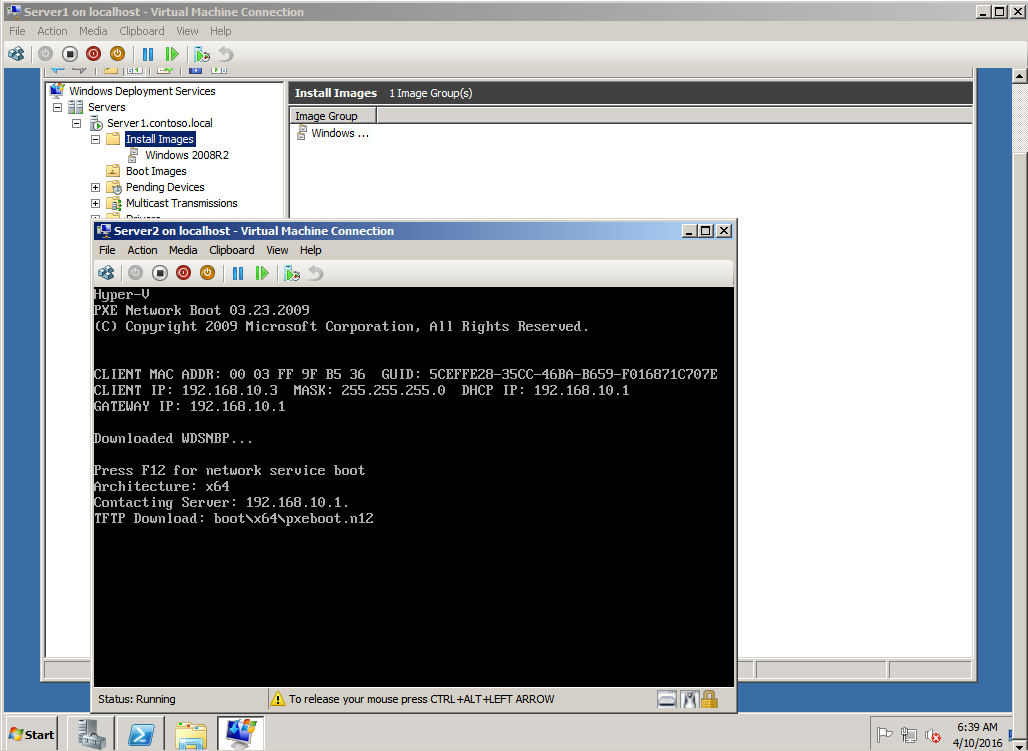Open Windows Explorer from the taskbar

[191, 733]
